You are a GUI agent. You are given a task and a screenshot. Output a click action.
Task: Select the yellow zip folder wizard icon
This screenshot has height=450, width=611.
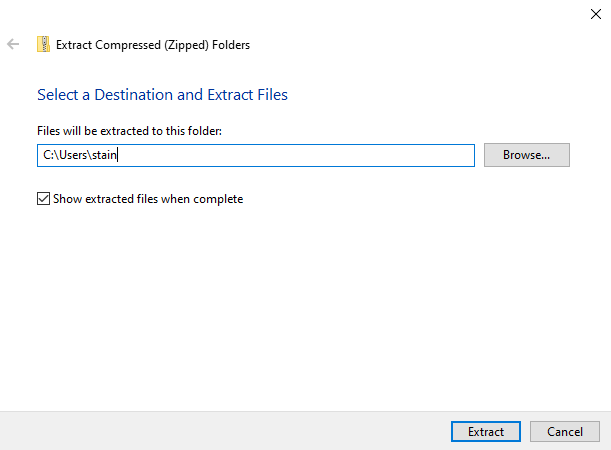coord(43,44)
